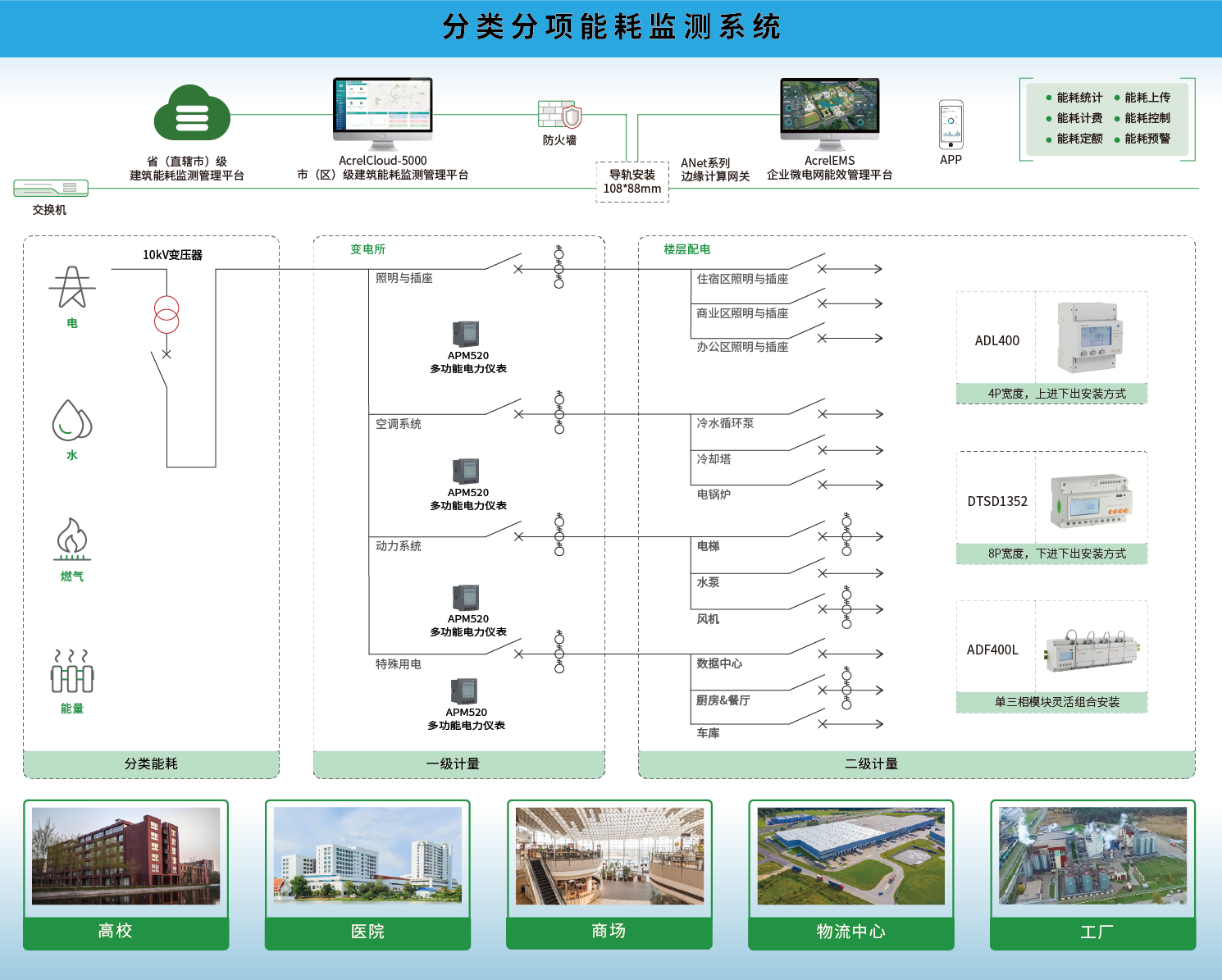Click the 高校 campus photo

click(125, 856)
